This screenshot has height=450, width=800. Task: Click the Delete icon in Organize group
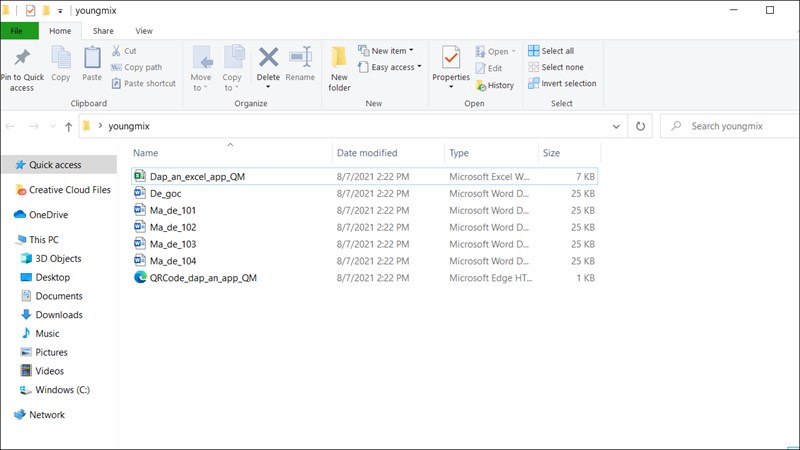268,64
